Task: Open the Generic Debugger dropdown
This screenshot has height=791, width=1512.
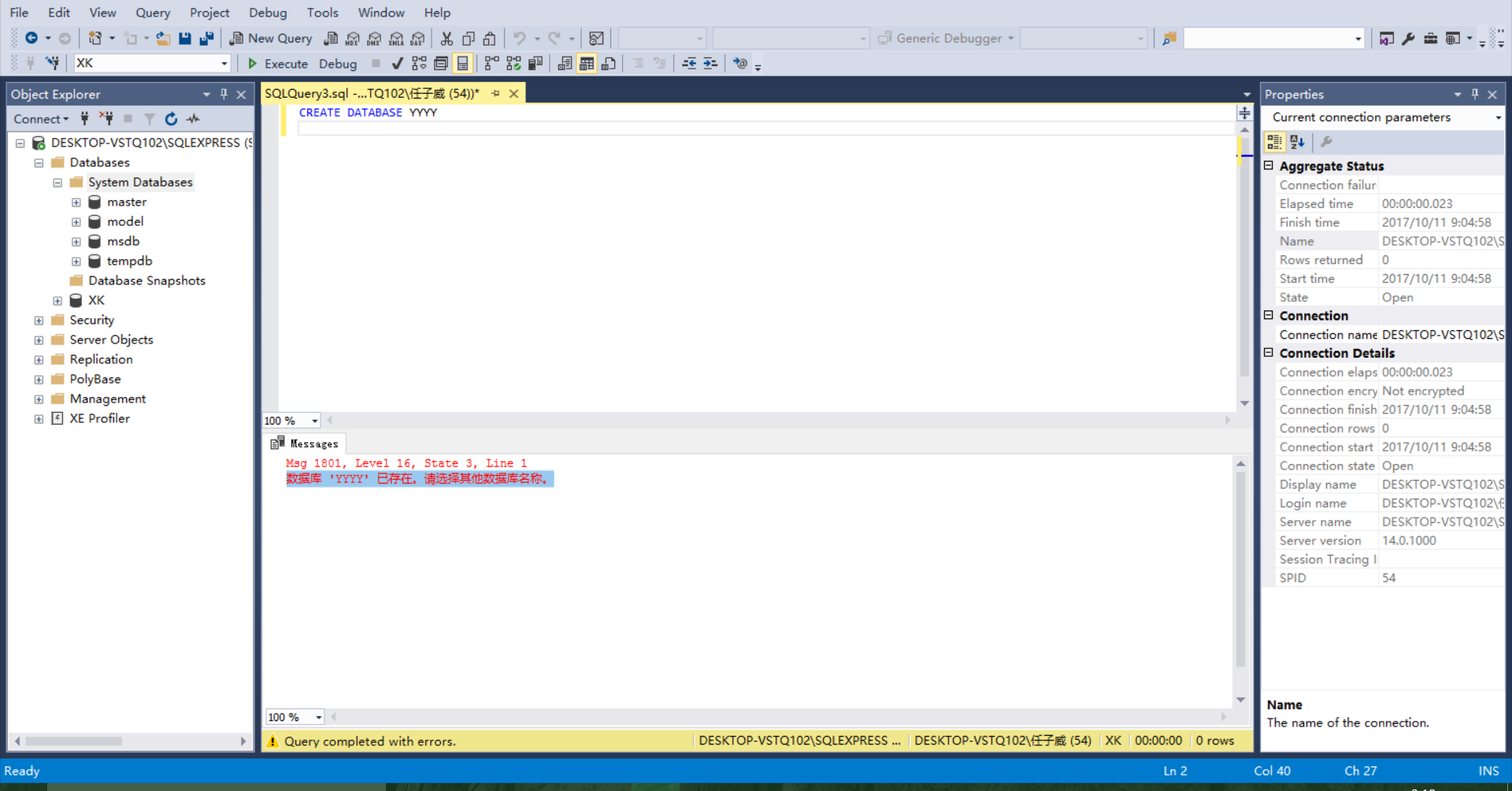Action: pos(1010,38)
